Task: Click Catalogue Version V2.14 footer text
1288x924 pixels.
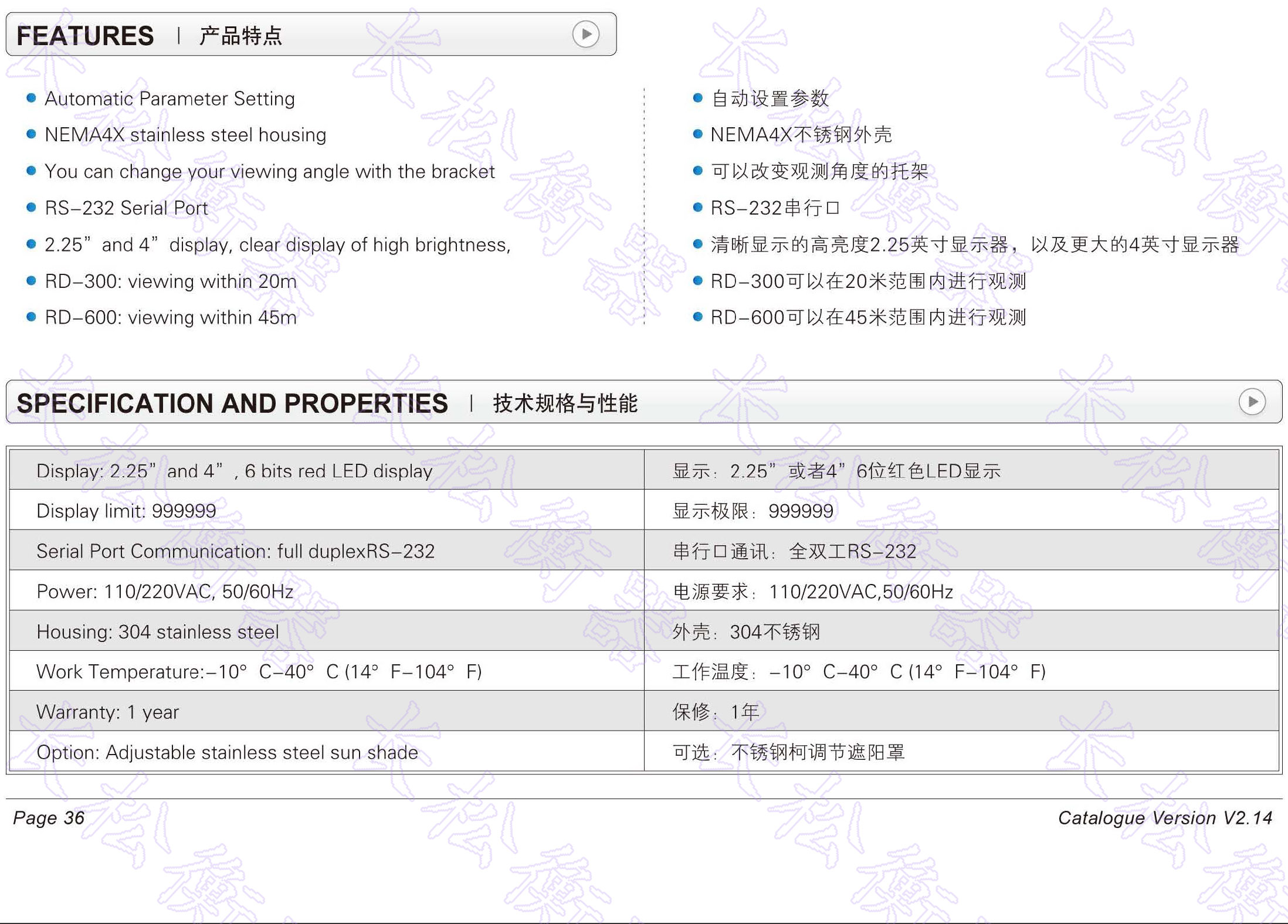Action: pos(1164,817)
